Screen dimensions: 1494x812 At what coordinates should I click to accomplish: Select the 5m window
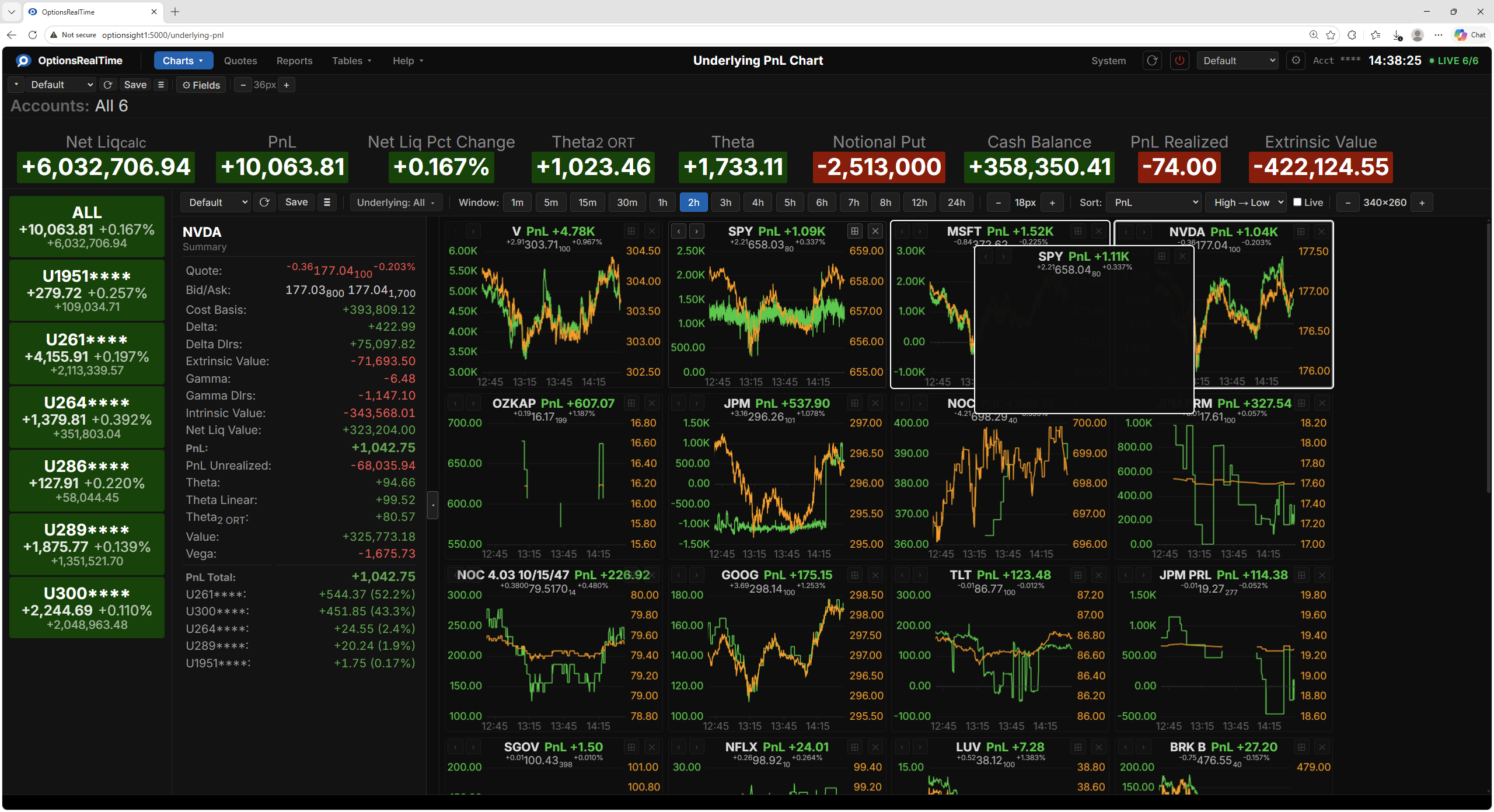coord(551,202)
